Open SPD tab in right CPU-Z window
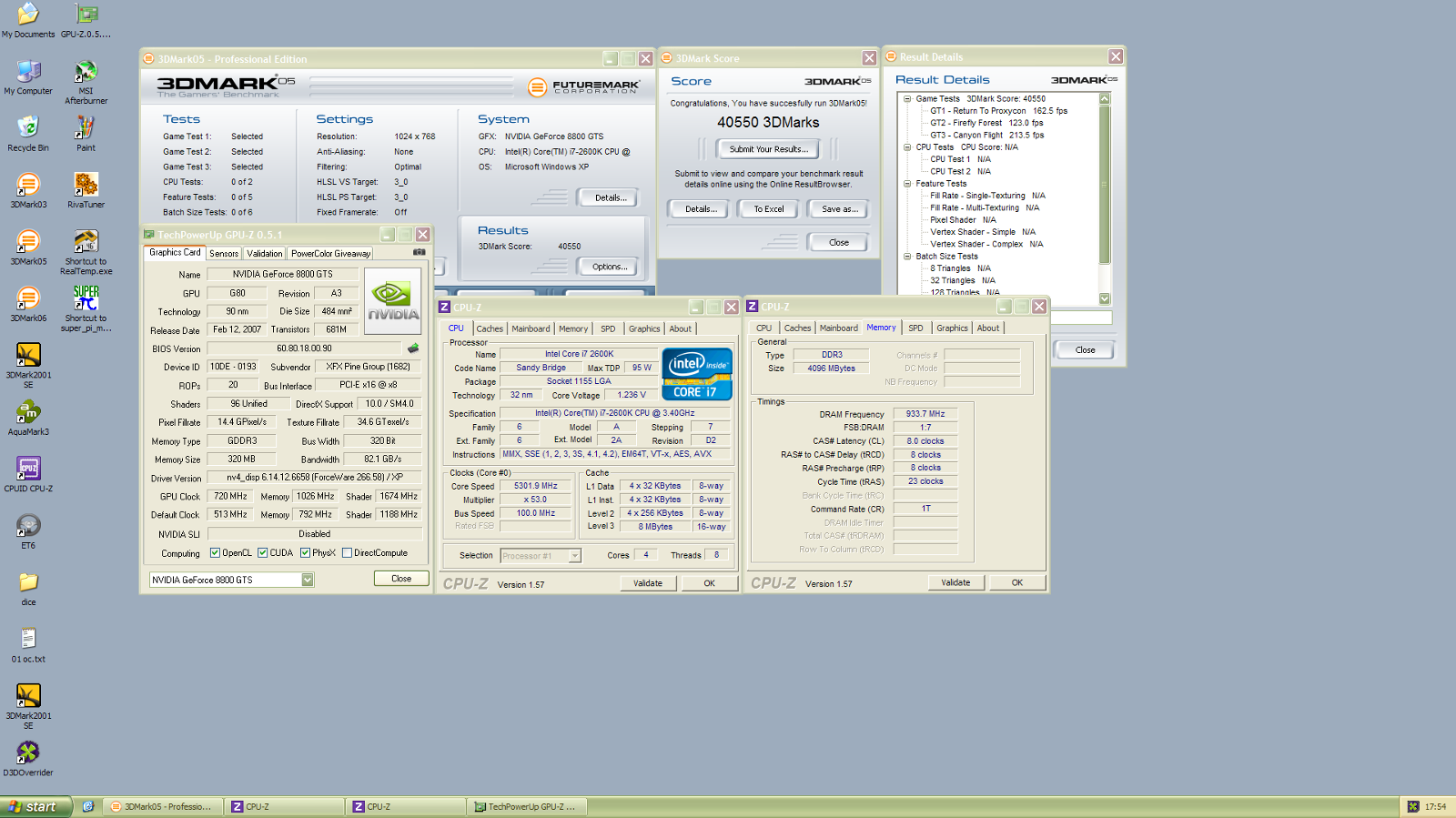Viewport: 1456px width, 818px height. pyautogui.click(x=915, y=328)
